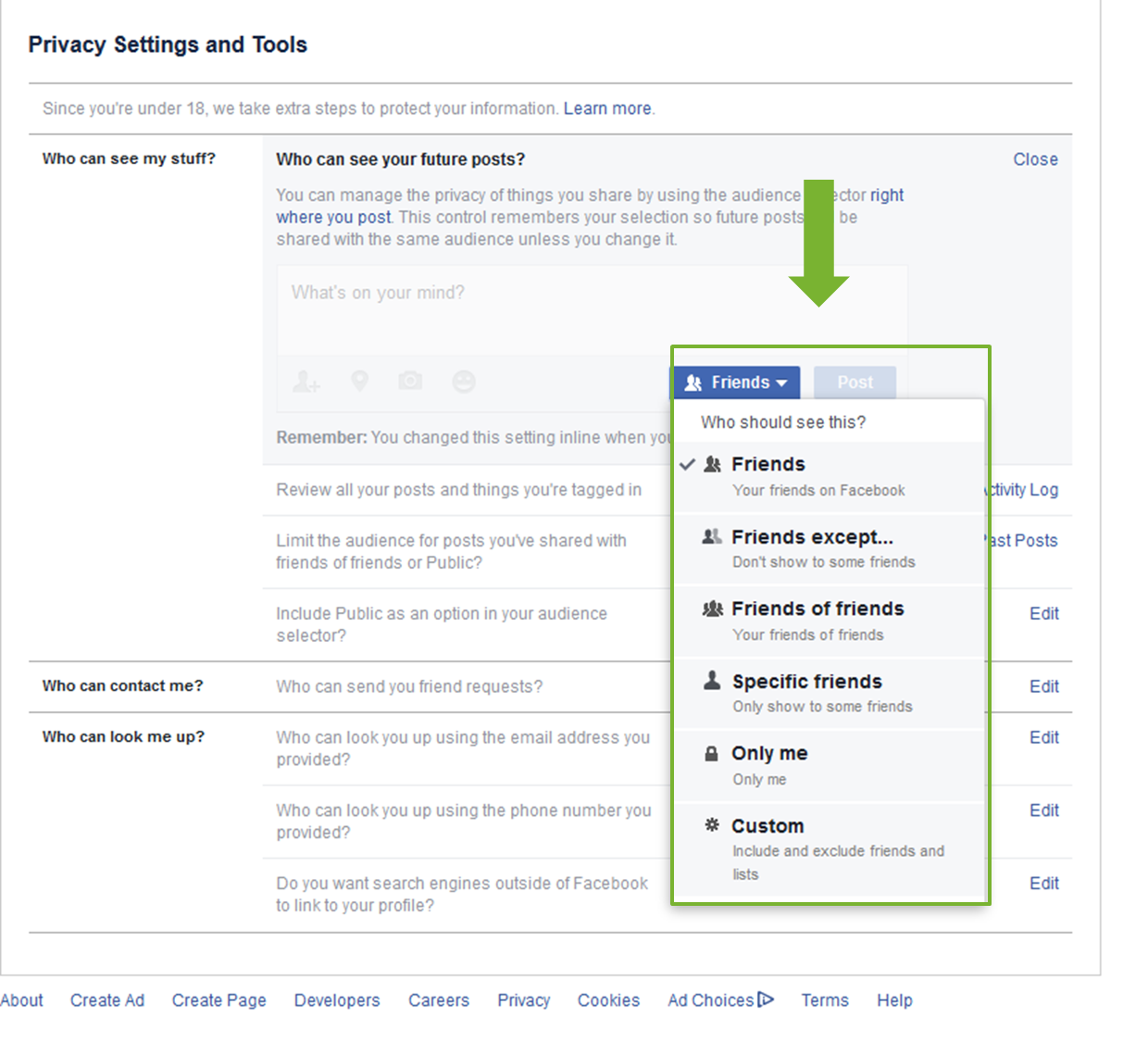1148x1042 pixels.
Task: Click the search engines question text
Action: point(462,895)
